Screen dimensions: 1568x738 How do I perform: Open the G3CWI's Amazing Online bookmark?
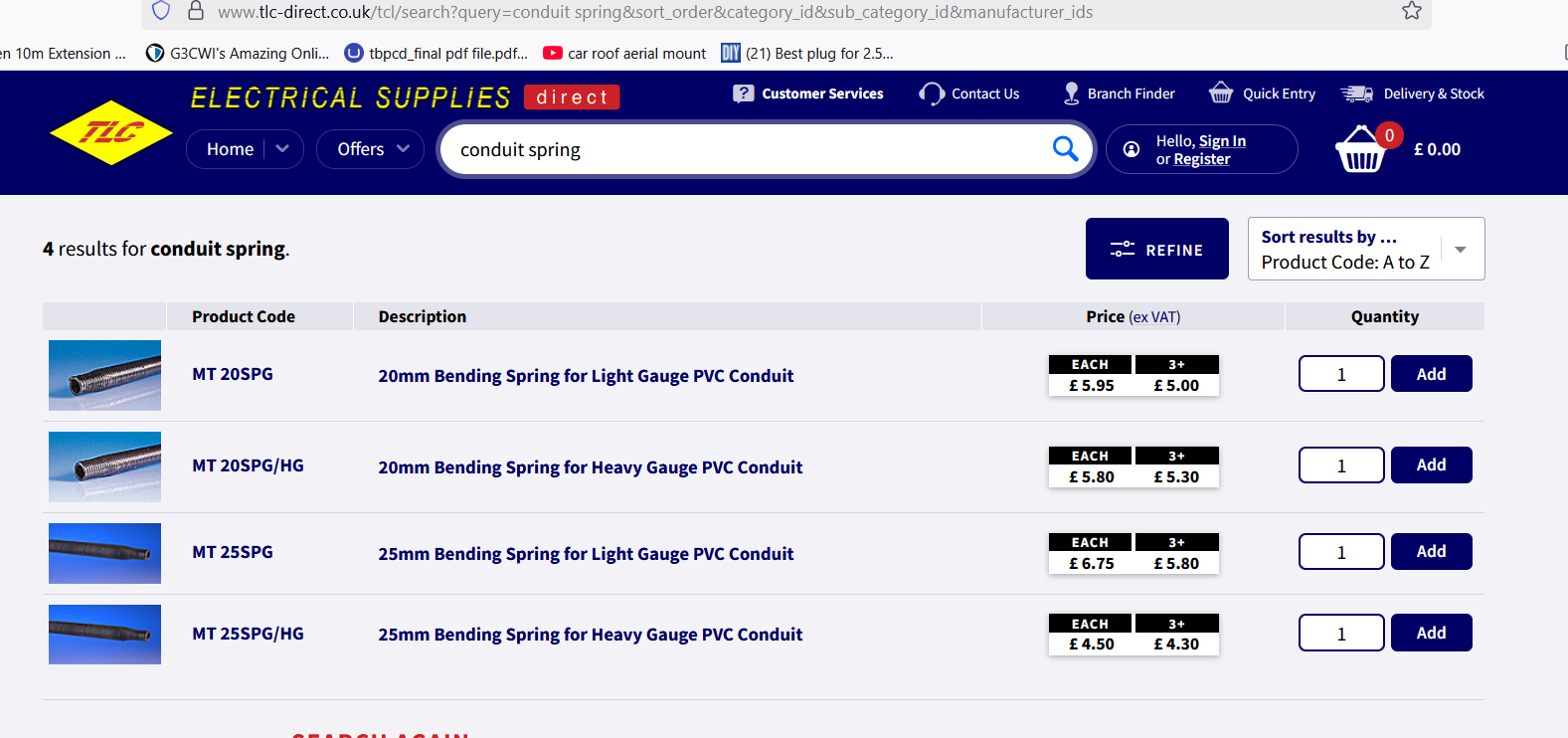point(238,54)
